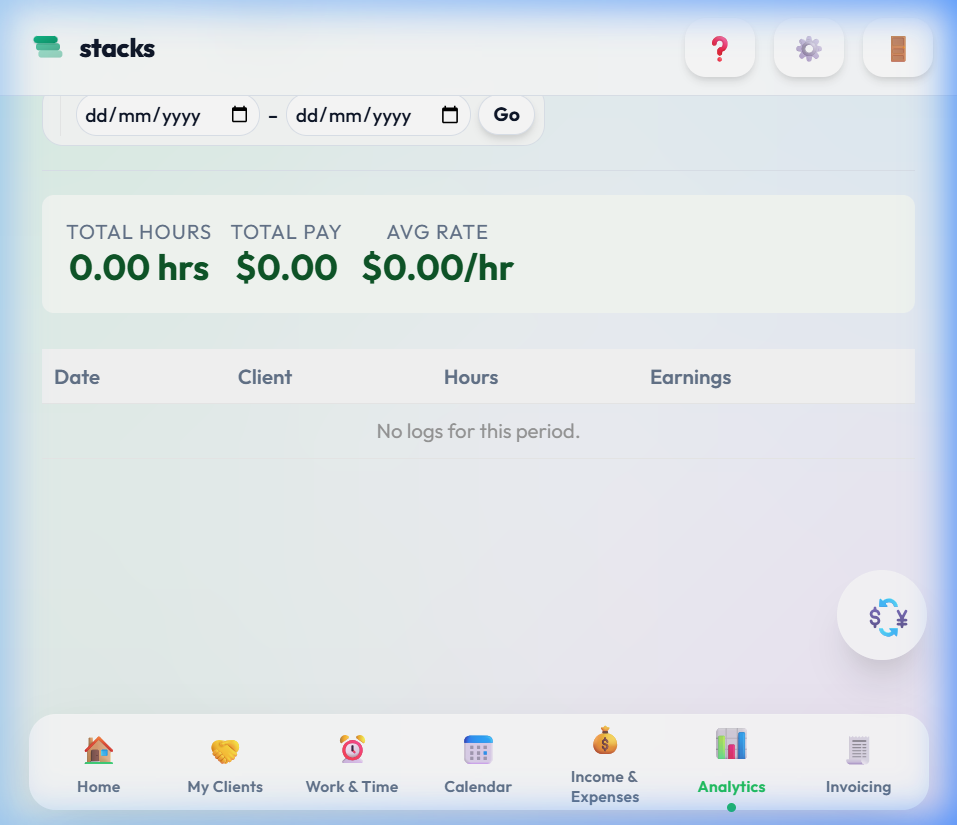Open the currency converter floating button
The height and width of the screenshot is (825, 957).
[x=881, y=615]
